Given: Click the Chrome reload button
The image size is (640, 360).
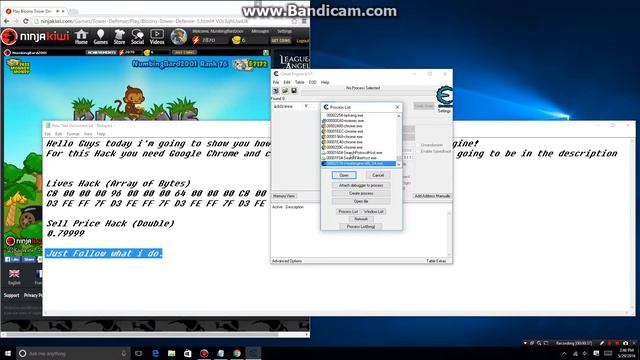Looking at the screenshot, I should [26, 21].
